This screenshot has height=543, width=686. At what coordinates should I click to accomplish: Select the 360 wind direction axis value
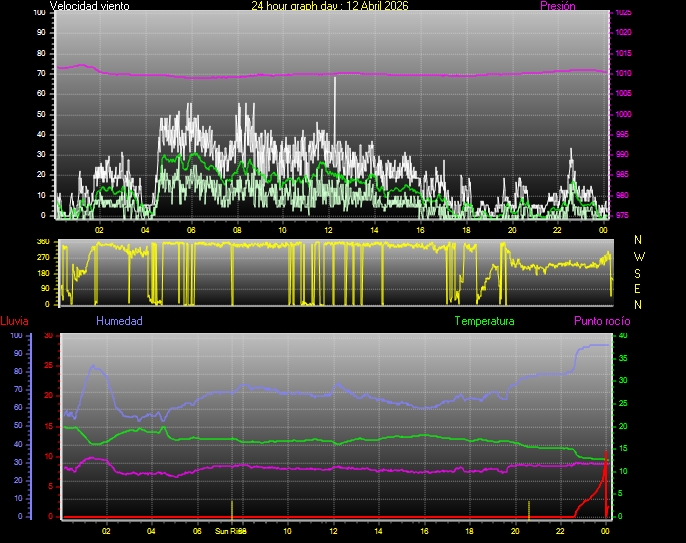(43, 242)
